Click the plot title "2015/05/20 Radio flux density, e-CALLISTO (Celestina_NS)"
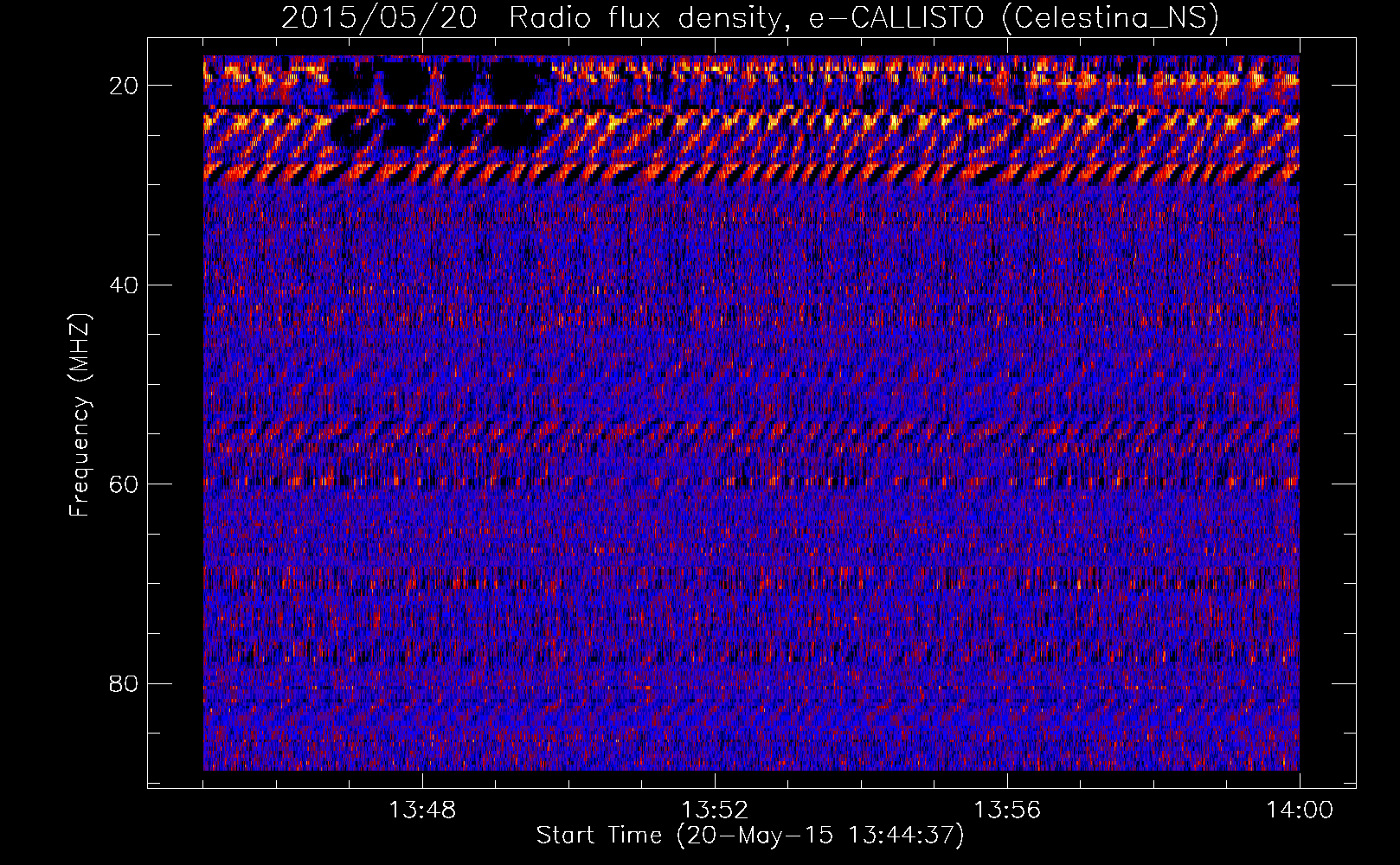The width and height of the screenshot is (1400, 865). click(750, 18)
